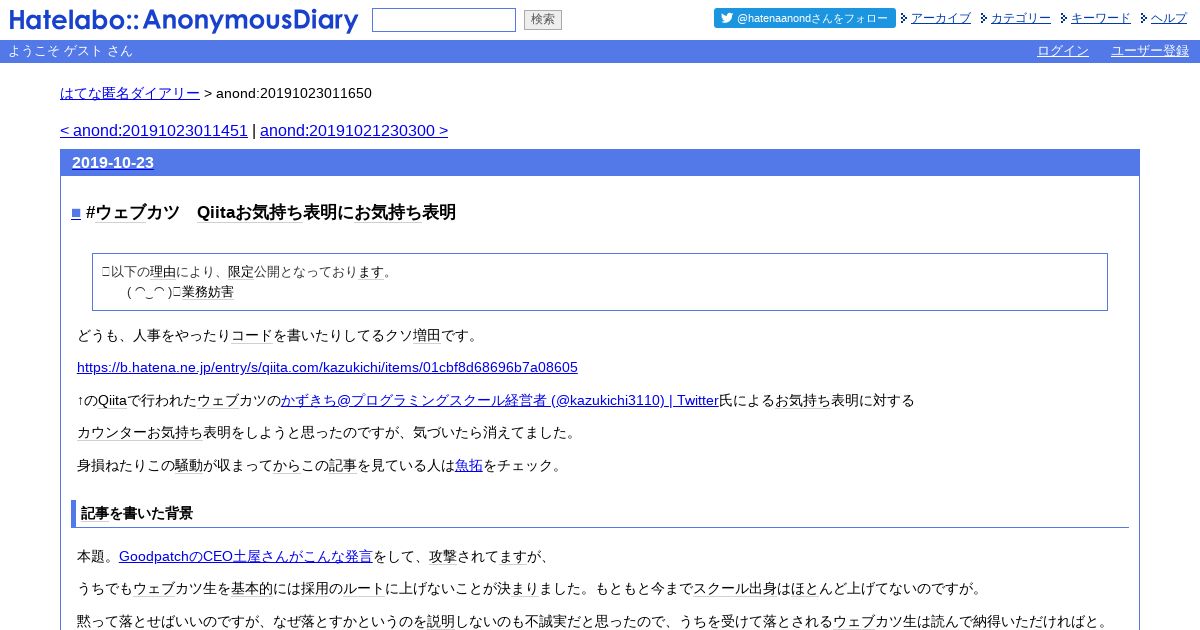Click the 記事を書いた背景 section heading

[137, 513]
